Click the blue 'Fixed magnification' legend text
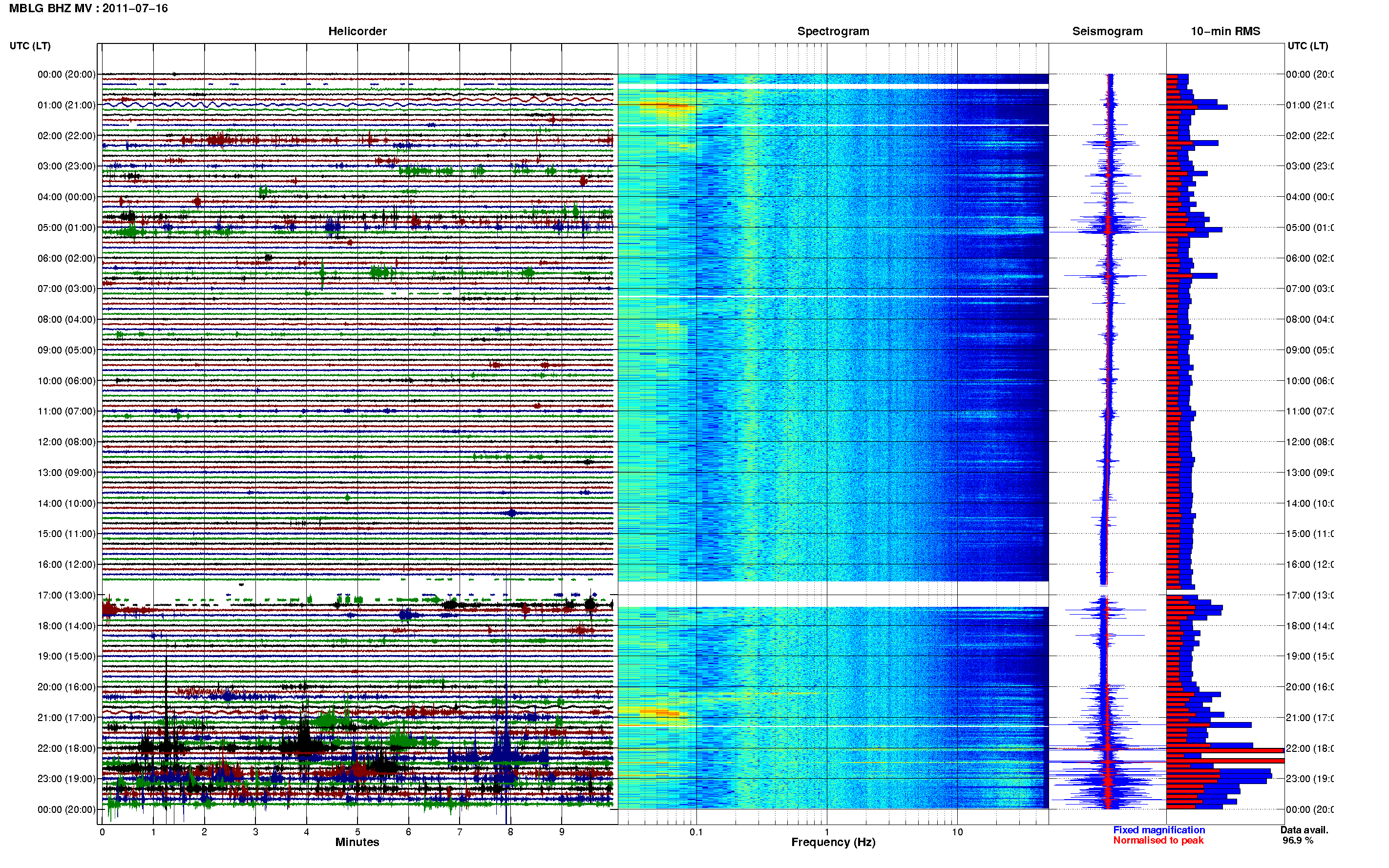The width and height of the screenshot is (1389, 868). point(1159,829)
